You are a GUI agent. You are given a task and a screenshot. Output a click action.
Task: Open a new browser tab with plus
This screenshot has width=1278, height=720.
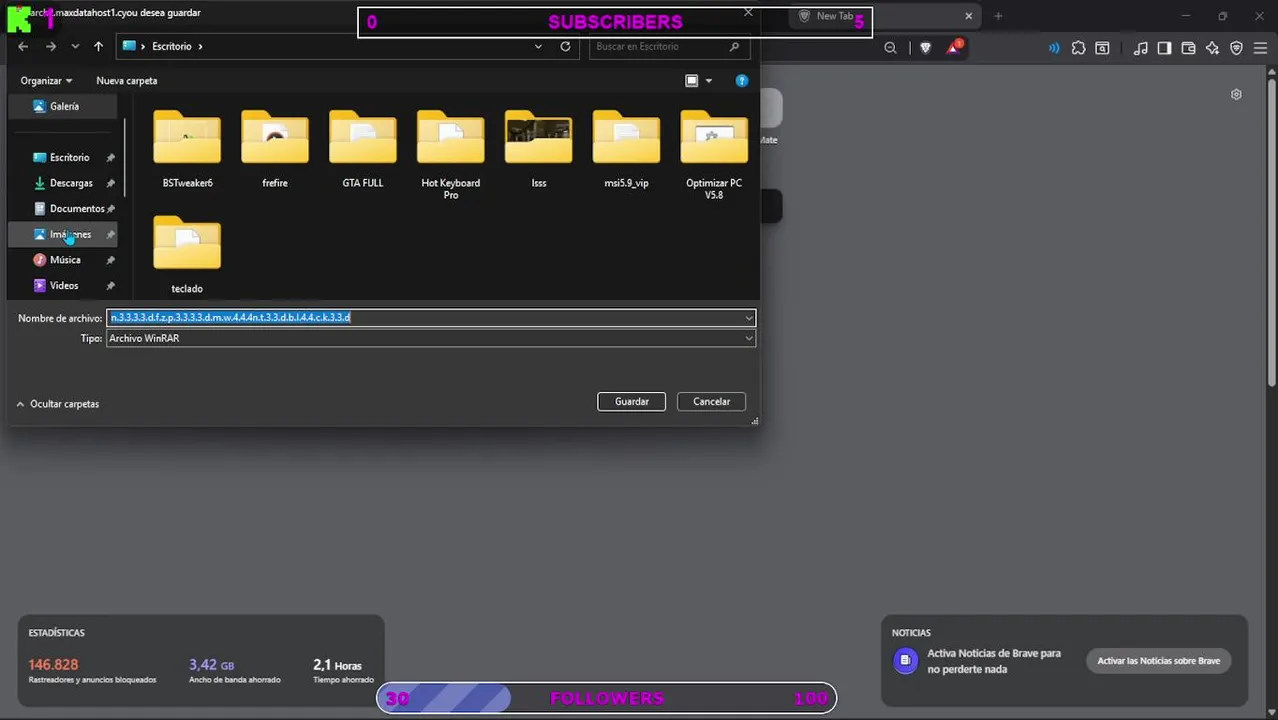pyautogui.click(x=998, y=16)
